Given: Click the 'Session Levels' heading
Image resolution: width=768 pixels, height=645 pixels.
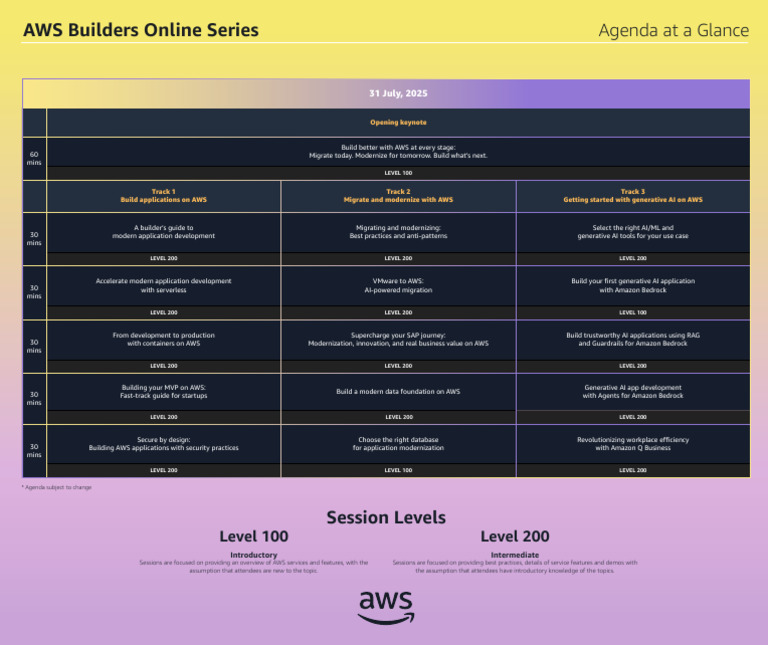Looking at the screenshot, I should tap(386, 518).
